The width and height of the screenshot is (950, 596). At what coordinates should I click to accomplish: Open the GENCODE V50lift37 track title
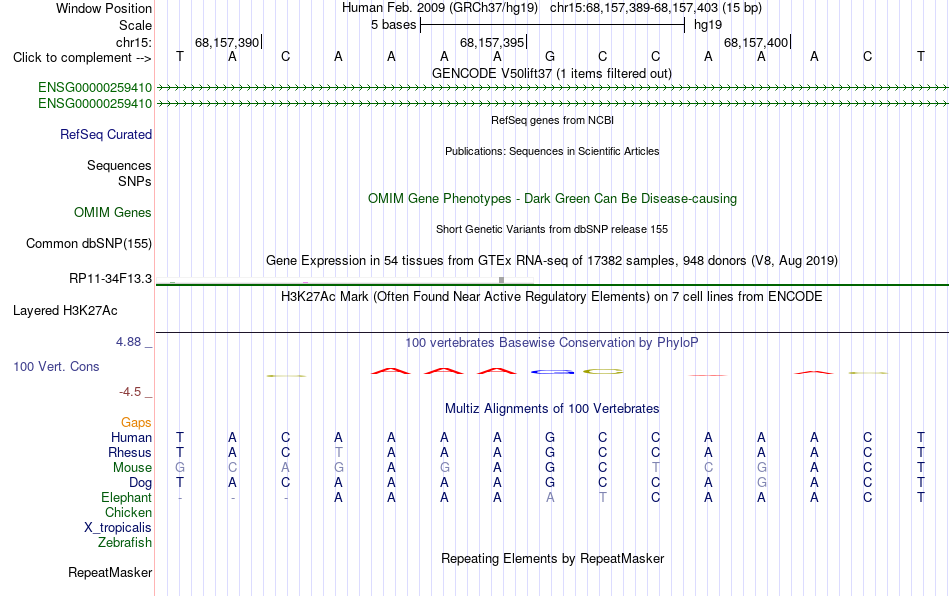(x=552, y=73)
